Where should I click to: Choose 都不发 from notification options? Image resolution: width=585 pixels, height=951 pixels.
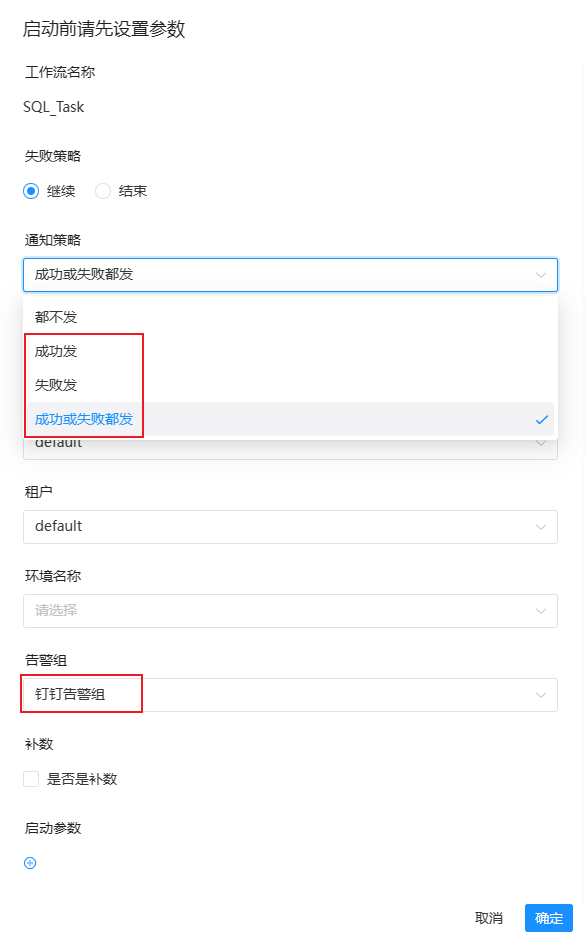click(x=290, y=317)
